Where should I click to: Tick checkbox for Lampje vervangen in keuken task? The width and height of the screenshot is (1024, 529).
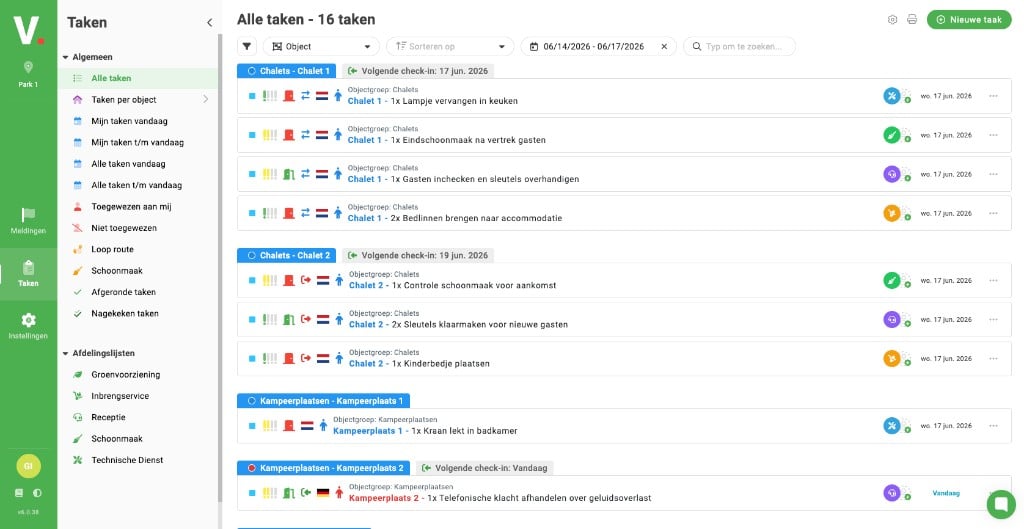(252, 96)
